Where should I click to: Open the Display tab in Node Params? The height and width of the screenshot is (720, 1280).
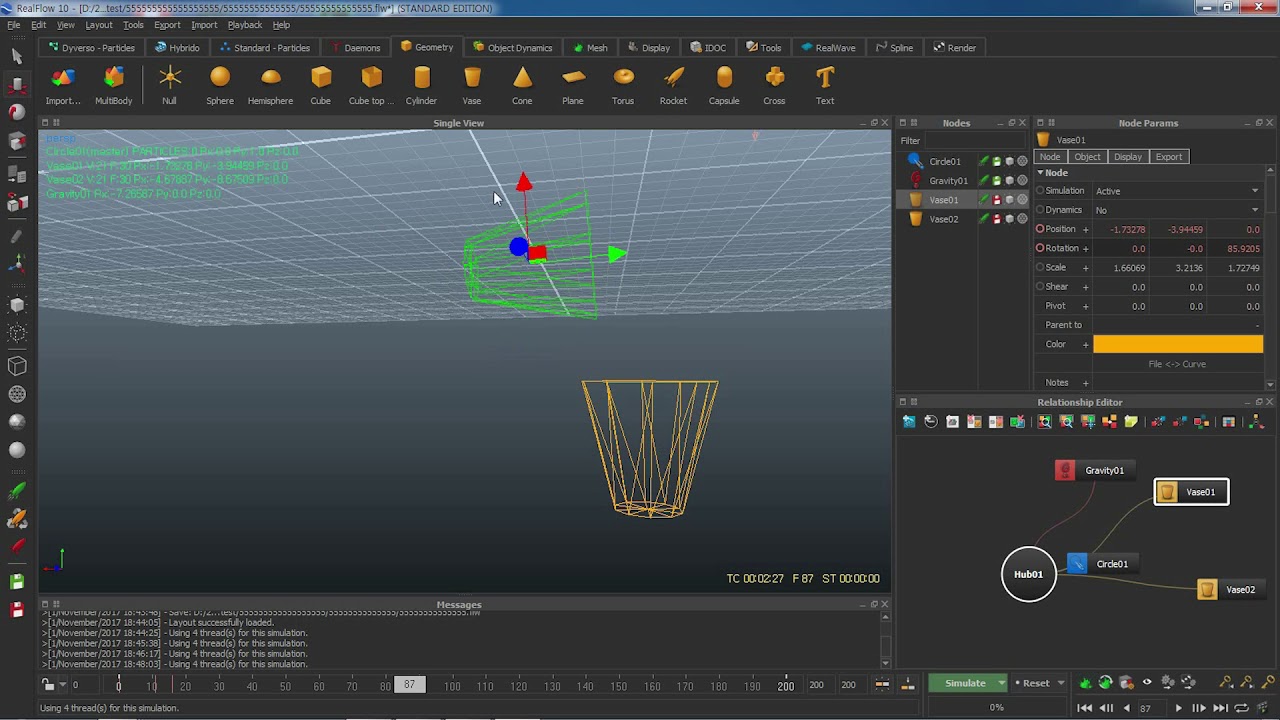click(x=1128, y=157)
